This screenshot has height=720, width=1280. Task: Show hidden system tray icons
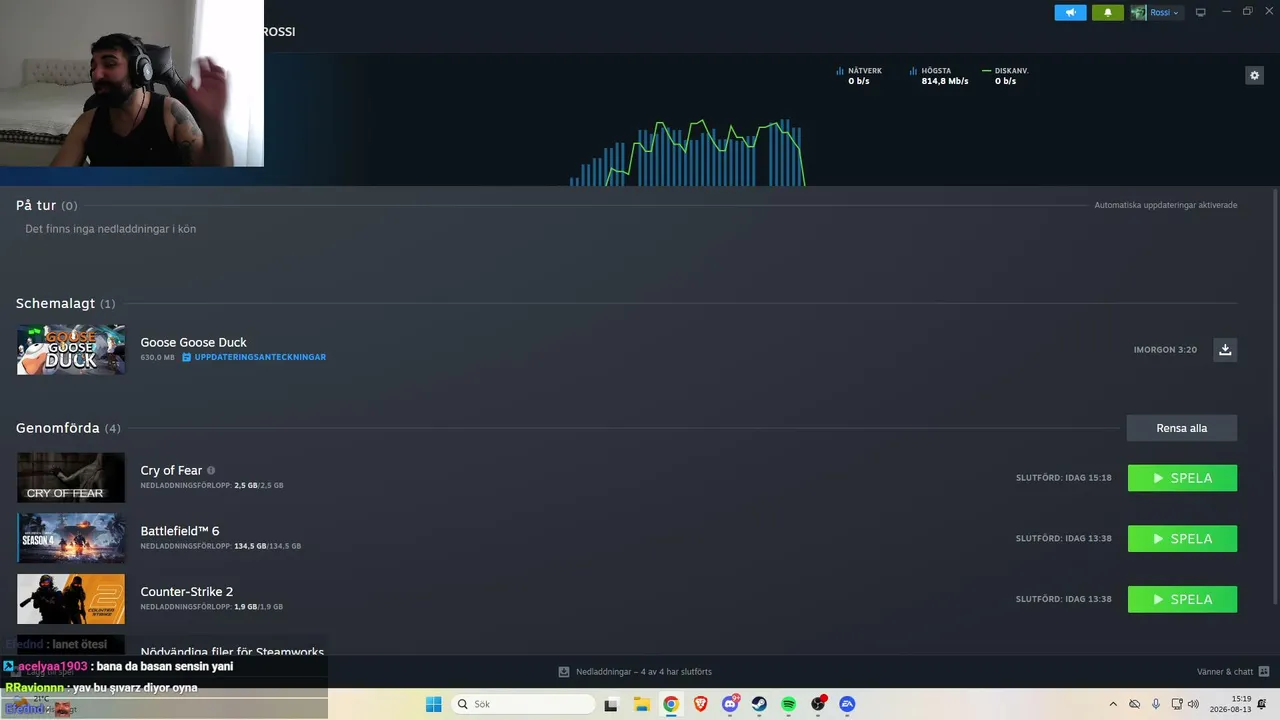coord(1113,704)
